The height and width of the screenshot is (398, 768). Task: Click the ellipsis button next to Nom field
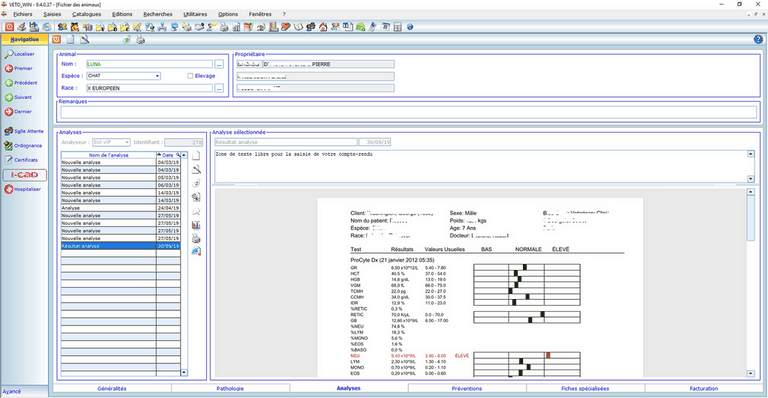(219, 64)
